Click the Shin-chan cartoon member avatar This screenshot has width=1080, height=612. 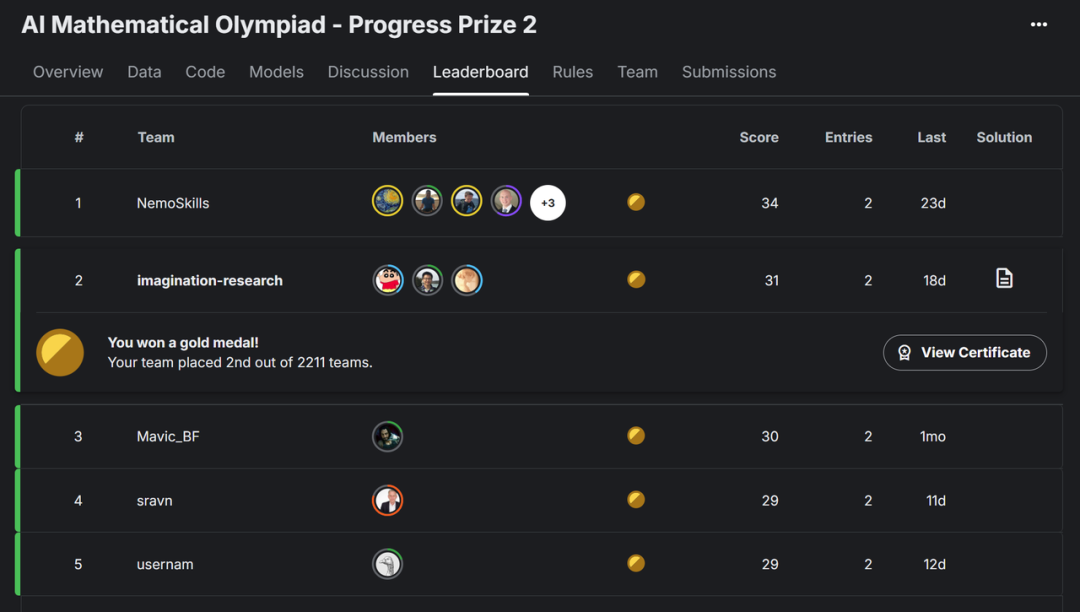coord(388,280)
